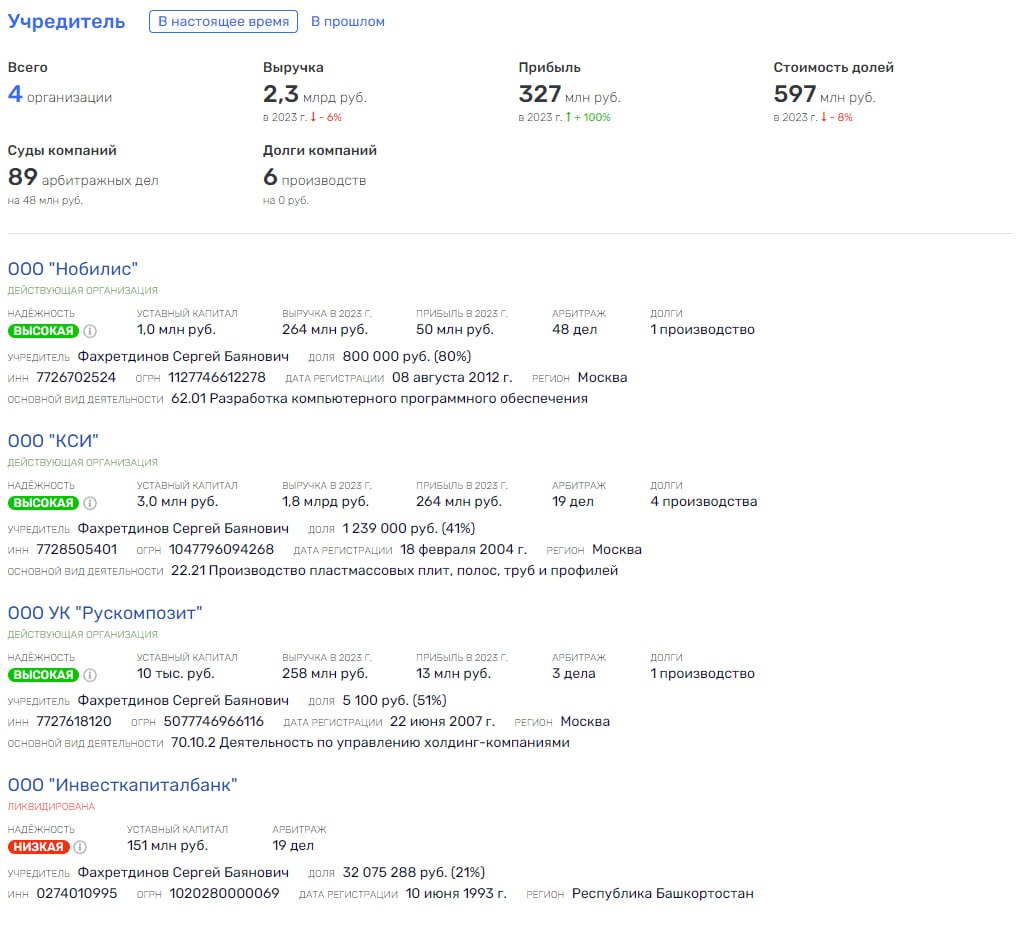Click registration date "08 августа 2012 г."
This screenshot has height=925, width=1018.
click(452, 377)
